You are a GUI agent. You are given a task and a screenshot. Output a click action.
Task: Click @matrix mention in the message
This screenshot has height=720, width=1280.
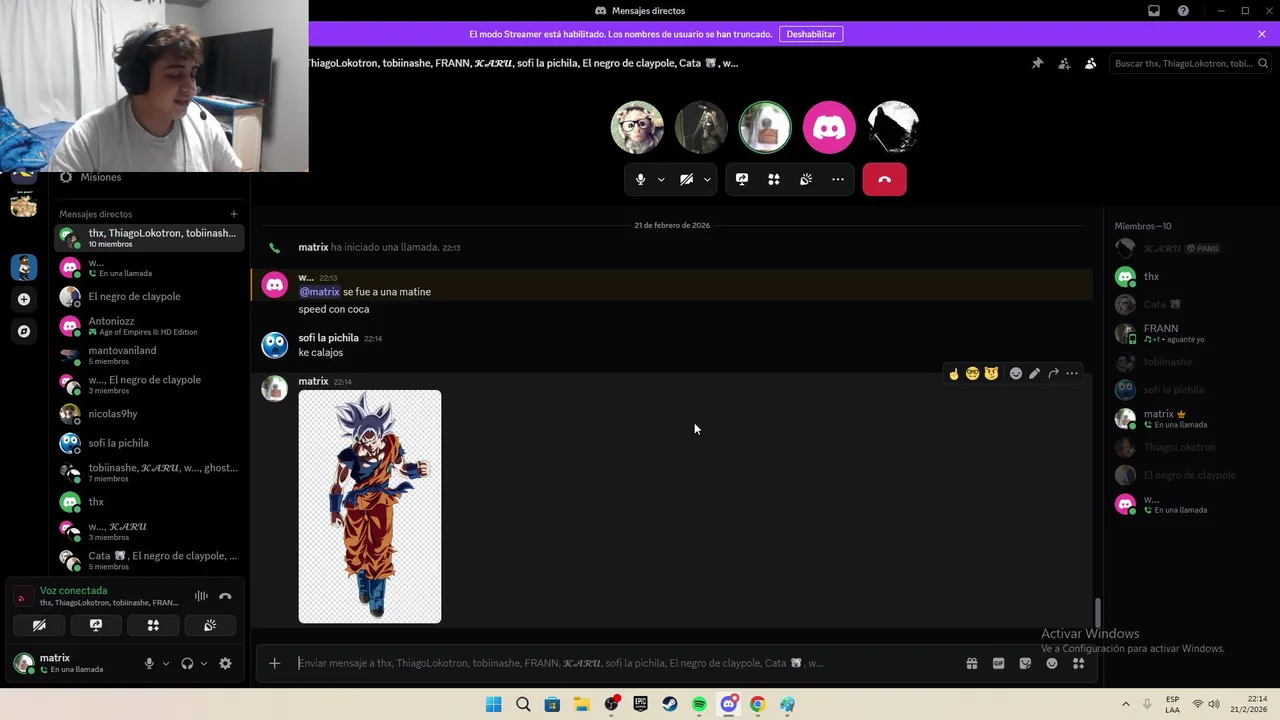[x=319, y=292]
